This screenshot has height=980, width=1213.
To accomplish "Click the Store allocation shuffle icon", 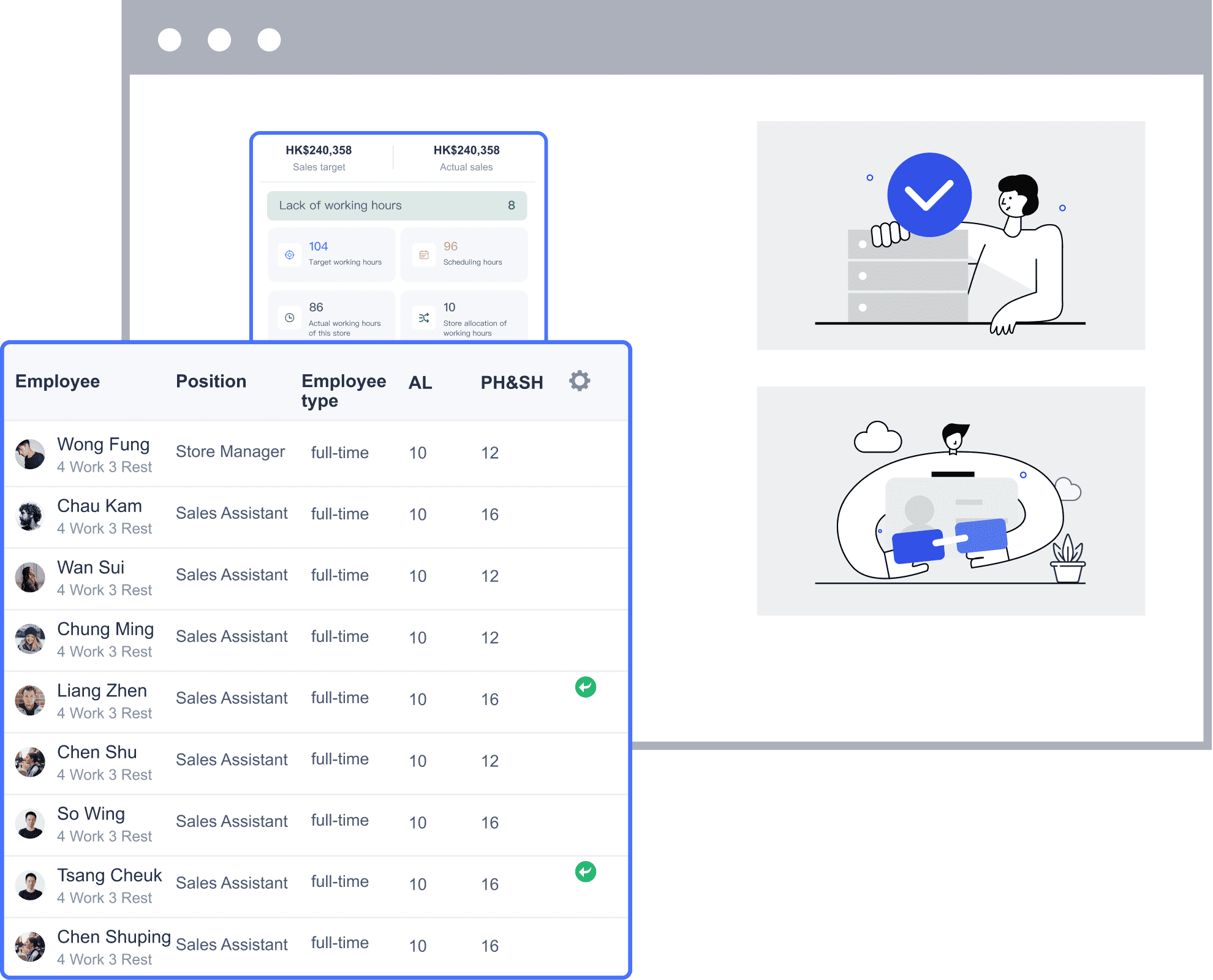I will [424, 318].
